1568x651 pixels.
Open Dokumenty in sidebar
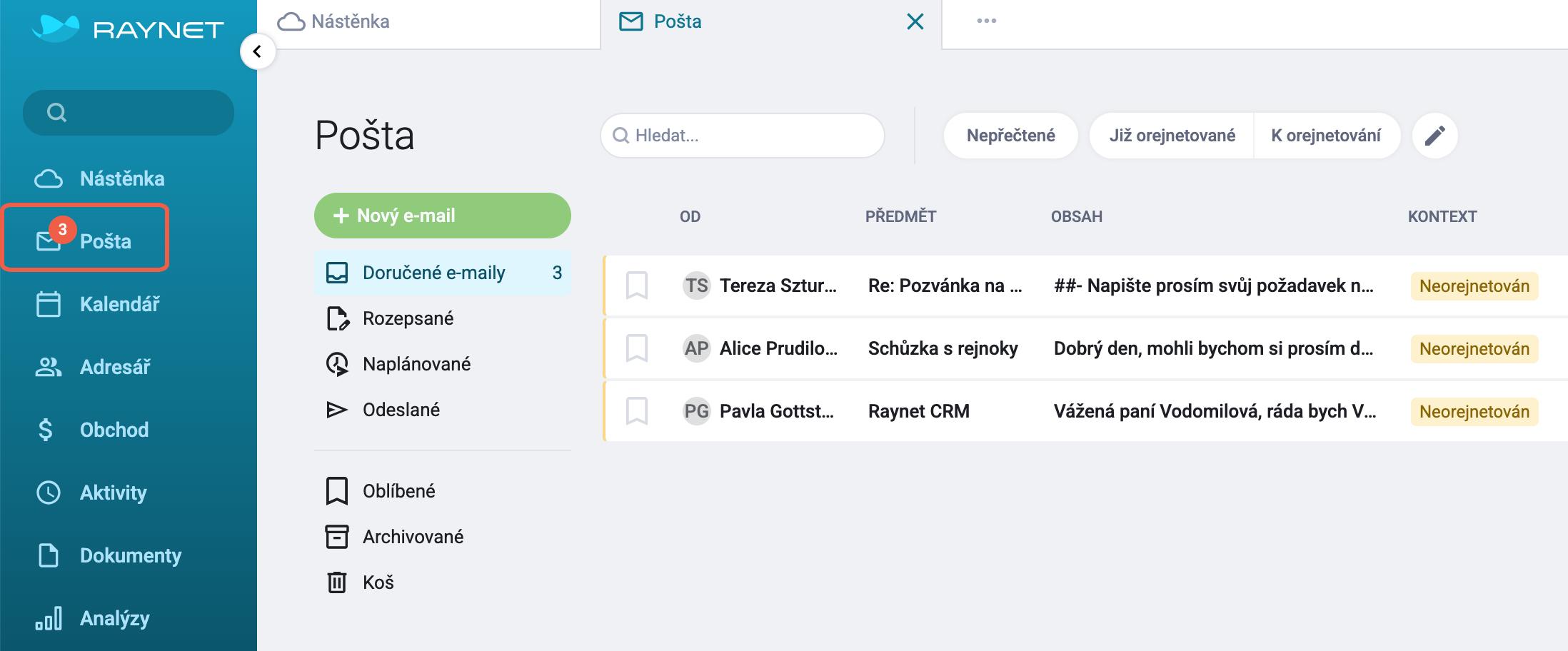[109, 555]
